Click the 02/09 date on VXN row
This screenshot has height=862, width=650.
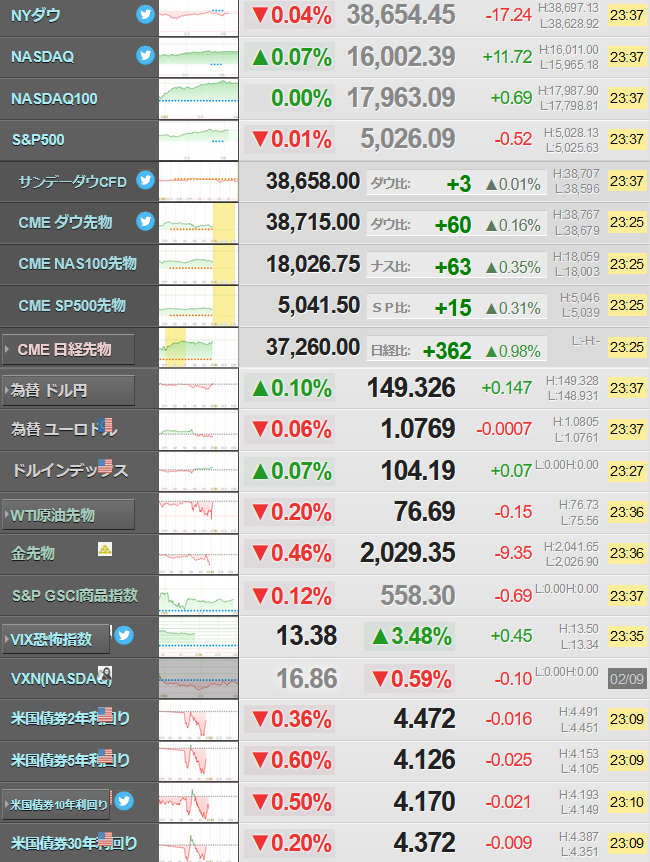[626, 679]
